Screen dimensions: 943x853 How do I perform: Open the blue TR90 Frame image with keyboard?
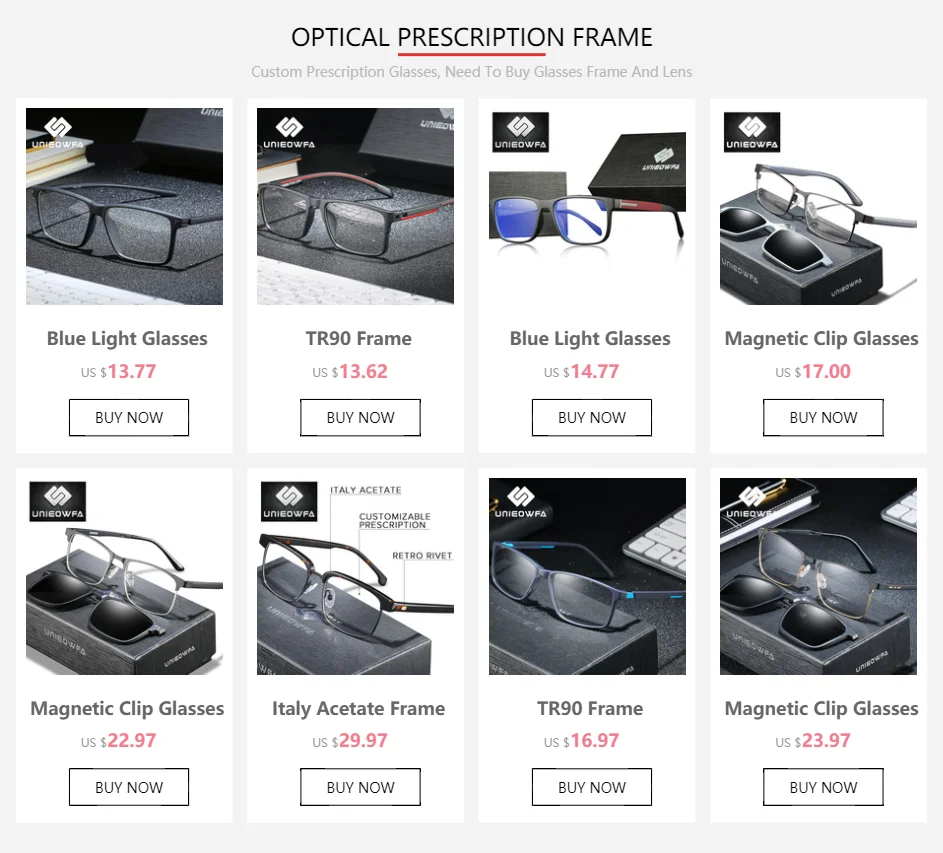point(587,576)
